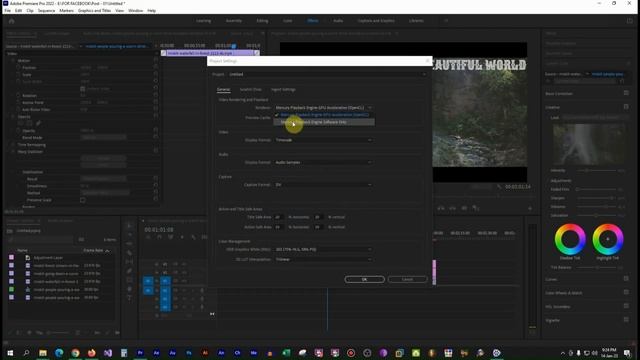Select the Slip tool

(x=129, y=262)
